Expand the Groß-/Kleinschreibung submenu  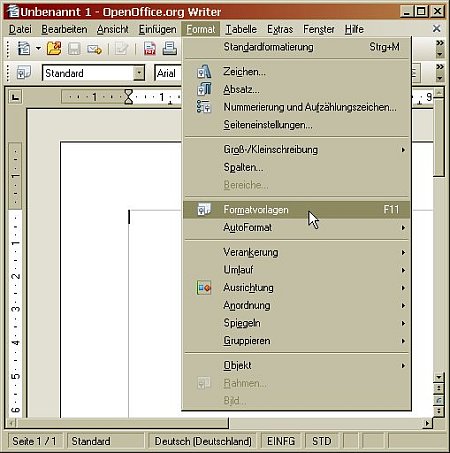click(x=297, y=150)
